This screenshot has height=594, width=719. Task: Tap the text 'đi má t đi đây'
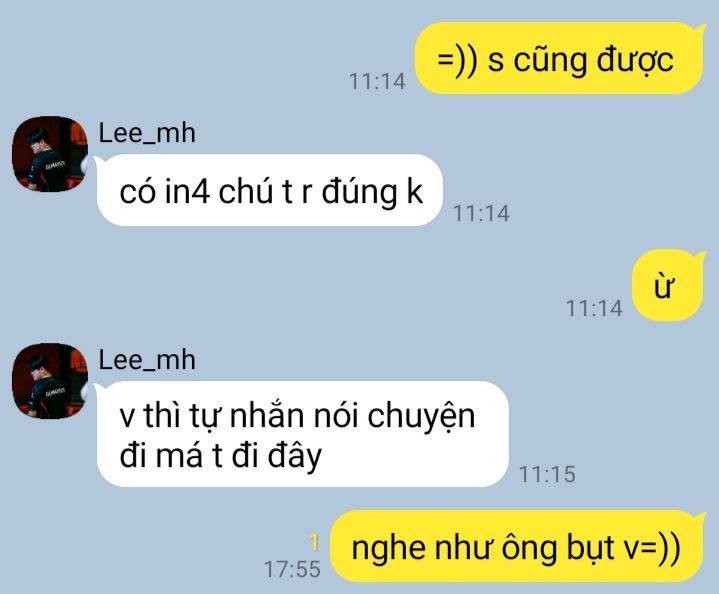[x=221, y=456]
